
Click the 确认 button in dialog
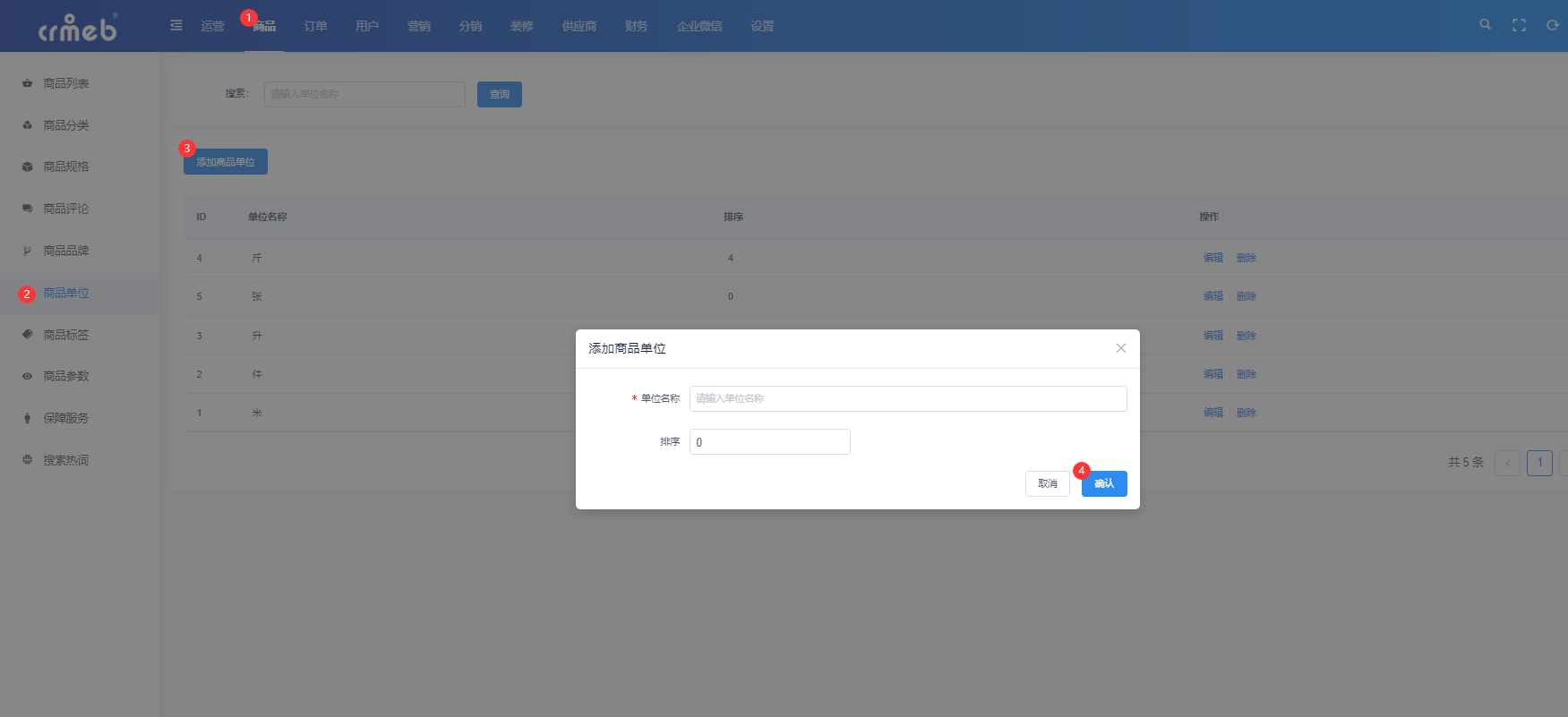tap(1104, 483)
